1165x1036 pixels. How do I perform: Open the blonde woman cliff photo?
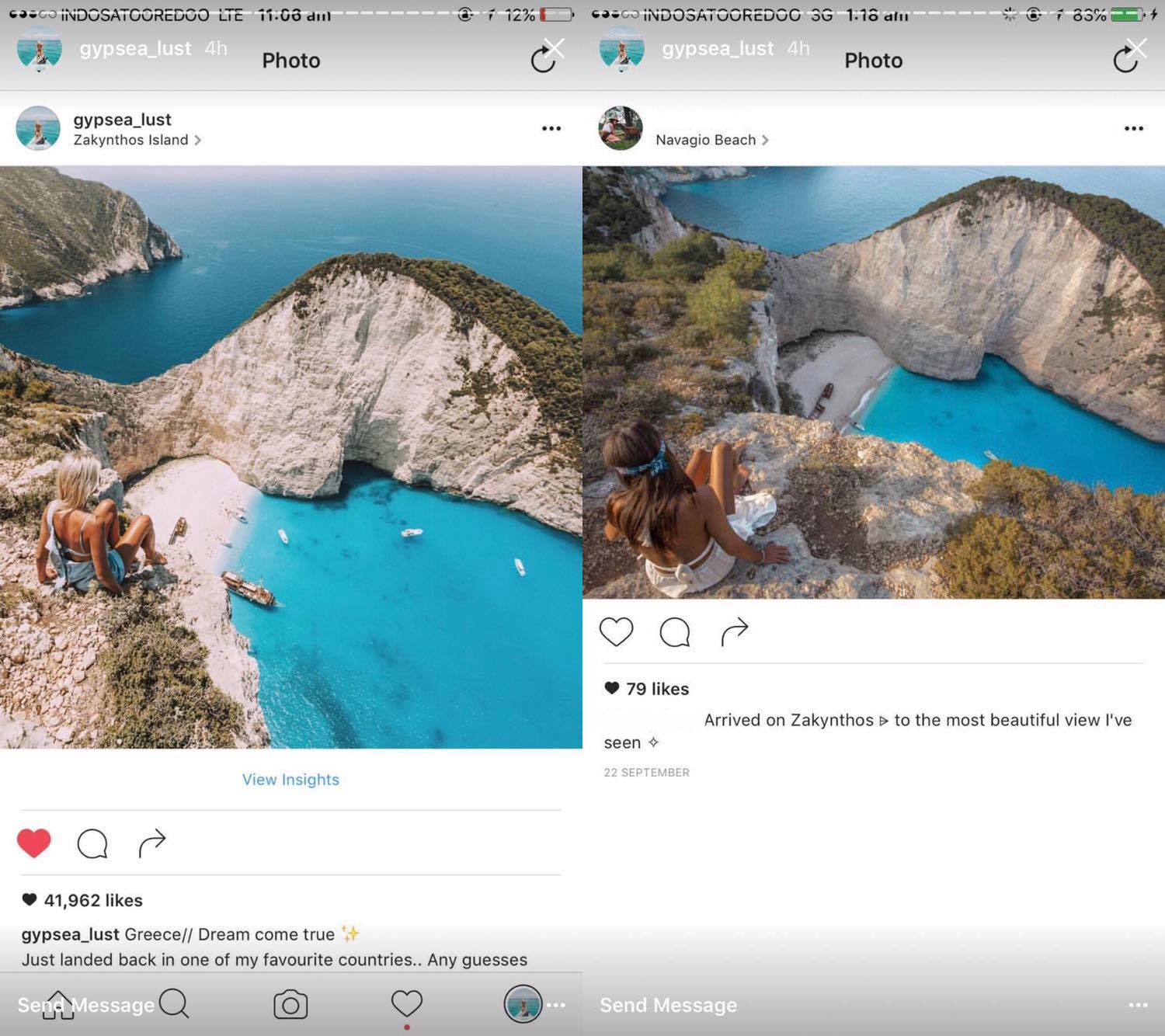click(x=291, y=457)
